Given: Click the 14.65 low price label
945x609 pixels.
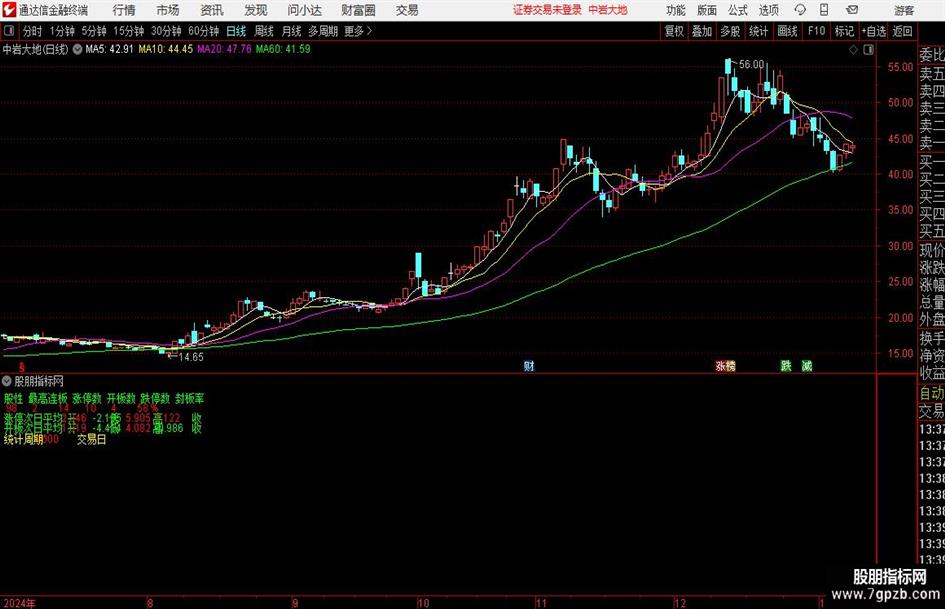Looking at the screenshot, I should pos(191,357).
